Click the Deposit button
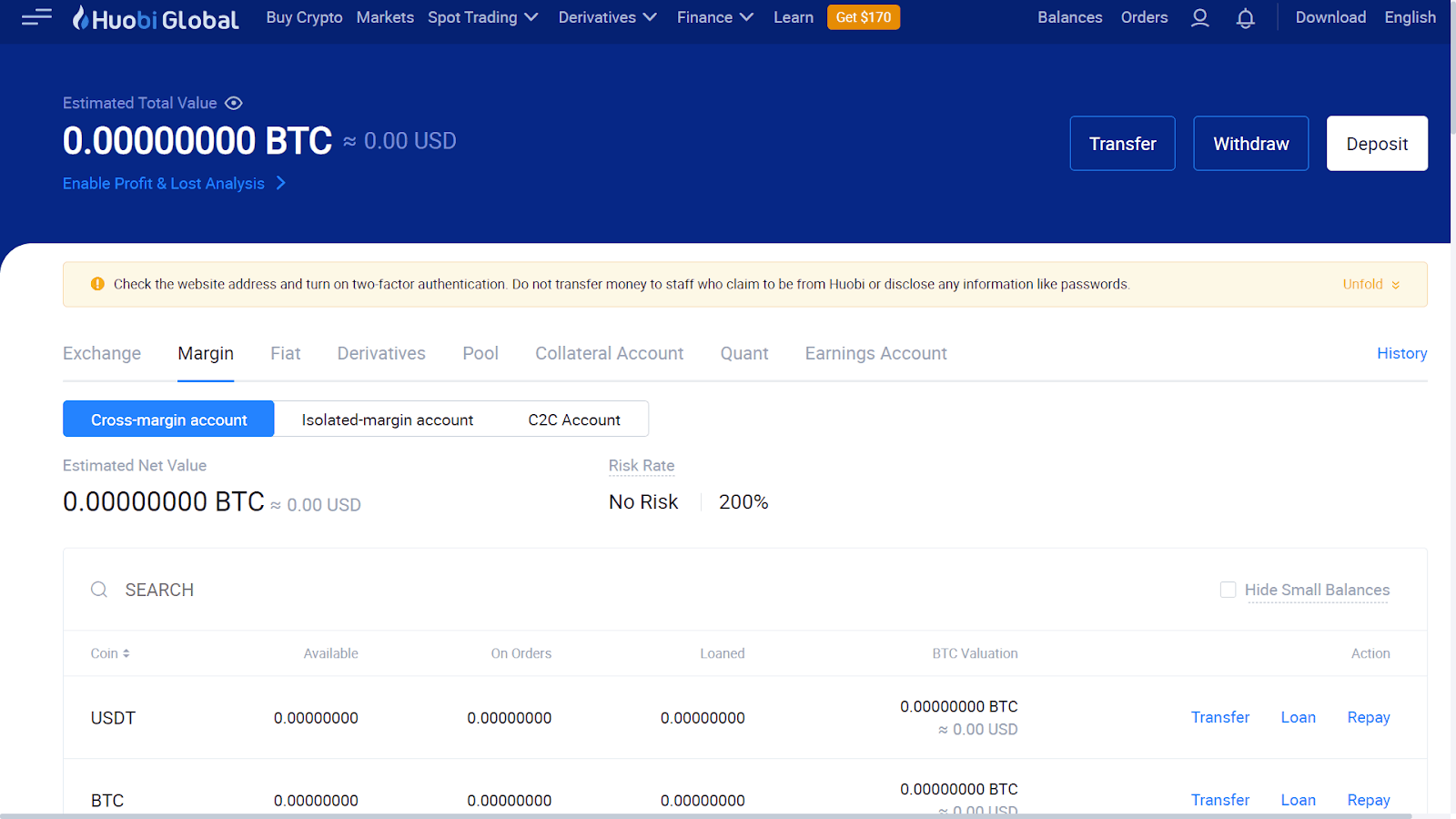This screenshot has height=819, width=1456. click(x=1377, y=143)
